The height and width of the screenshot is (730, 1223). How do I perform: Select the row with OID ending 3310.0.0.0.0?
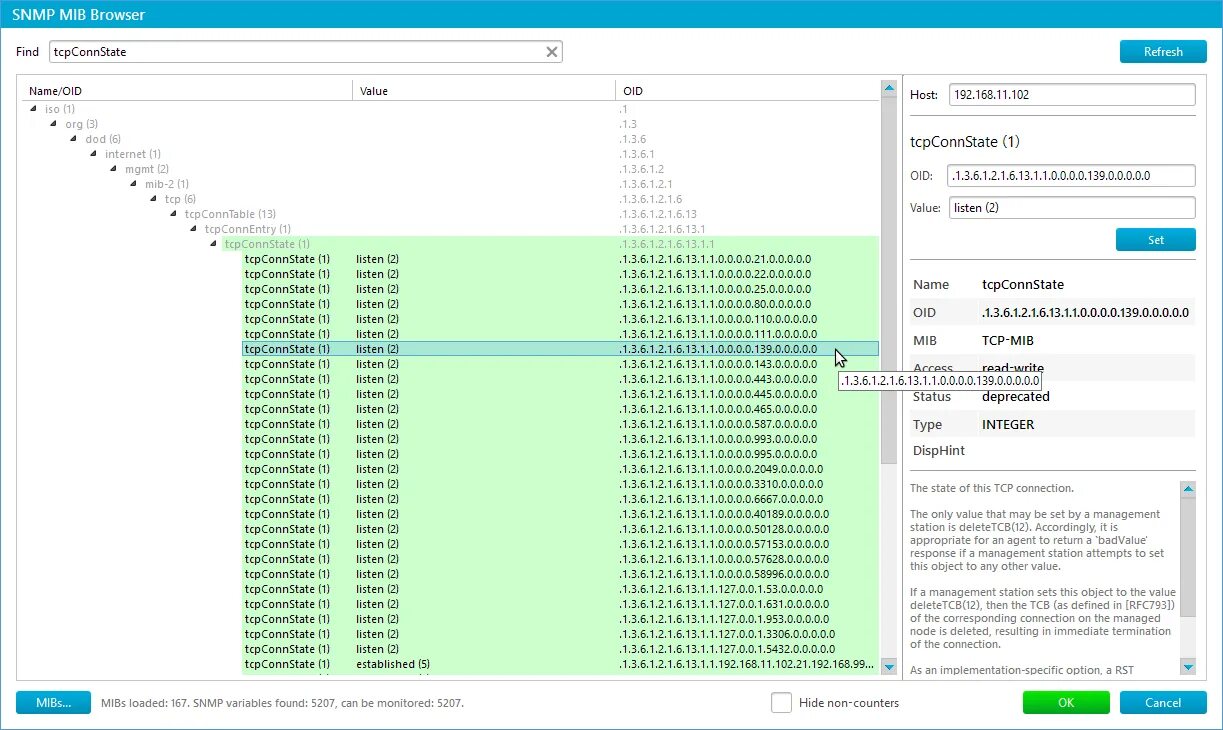pos(560,484)
